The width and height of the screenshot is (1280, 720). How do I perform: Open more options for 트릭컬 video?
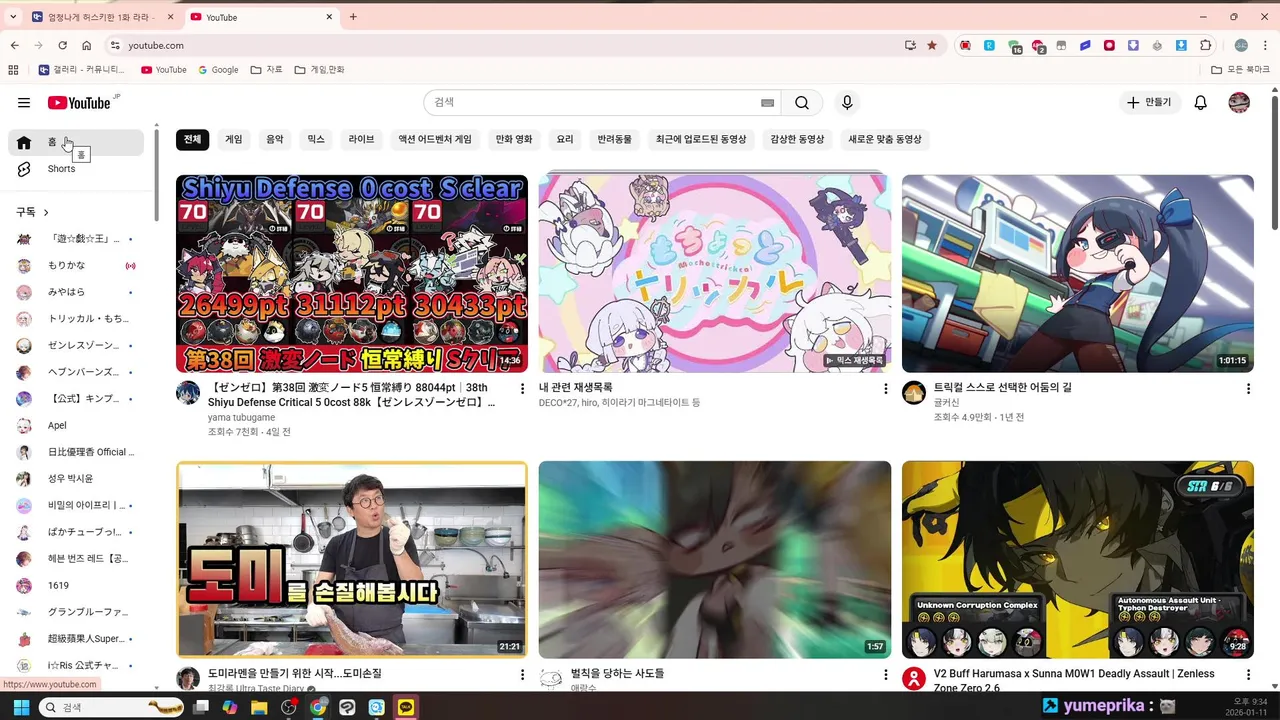point(1248,388)
